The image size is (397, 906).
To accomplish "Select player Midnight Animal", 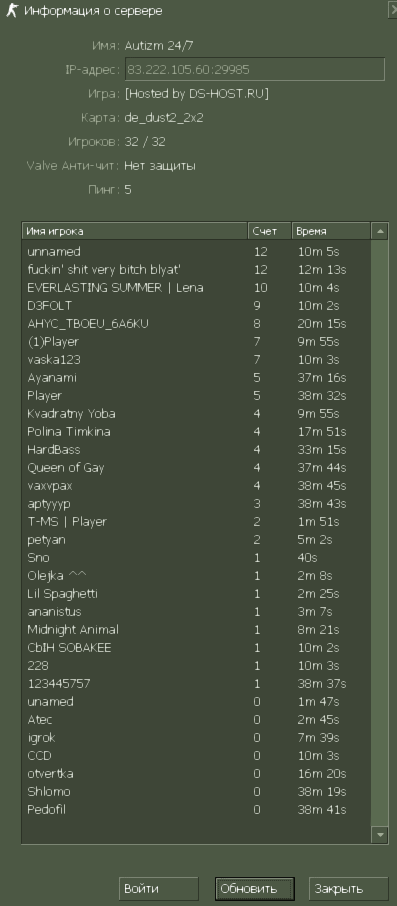I will [x=196, y=630].
